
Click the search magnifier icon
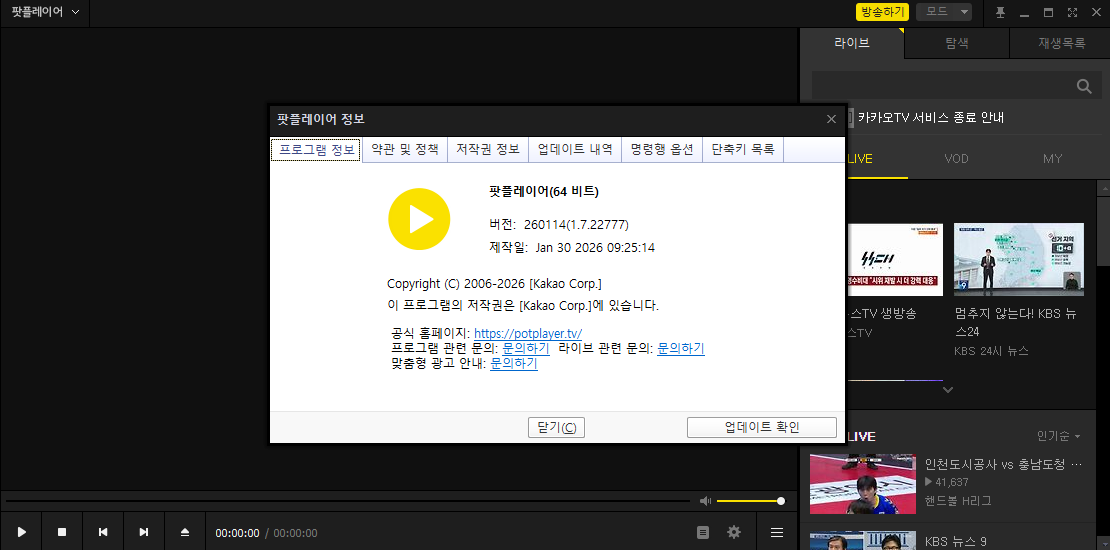[1083, 86]
